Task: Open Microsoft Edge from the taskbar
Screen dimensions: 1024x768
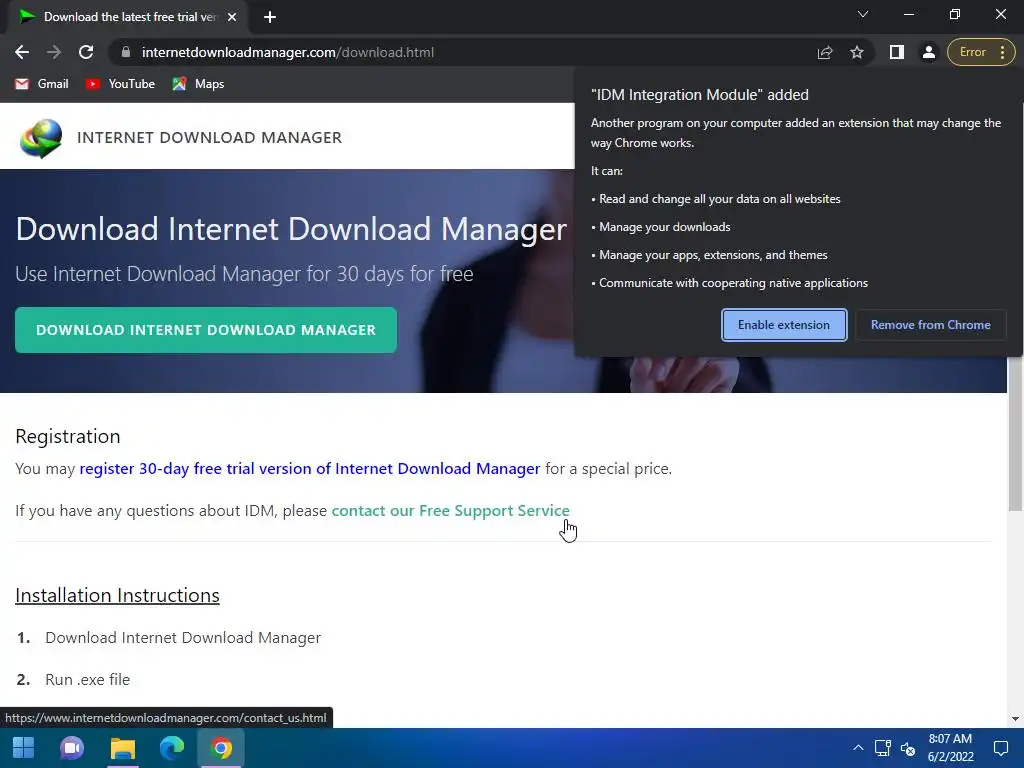Action: coord(172,748)
